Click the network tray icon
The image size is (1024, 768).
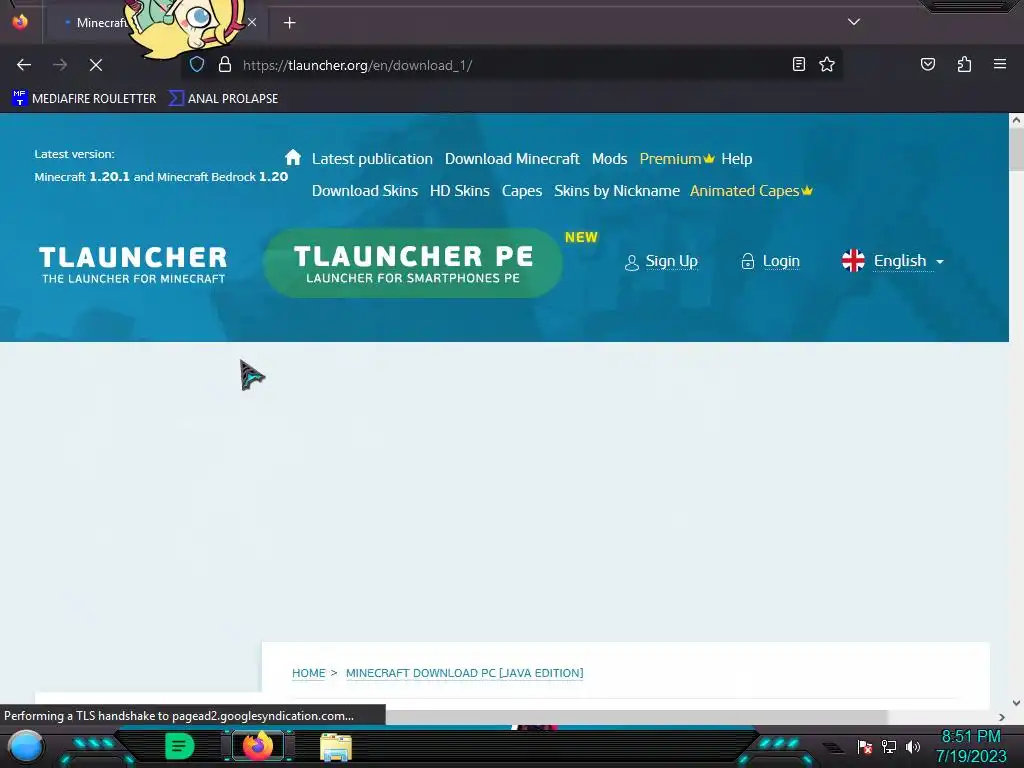[x=889, y=746]
